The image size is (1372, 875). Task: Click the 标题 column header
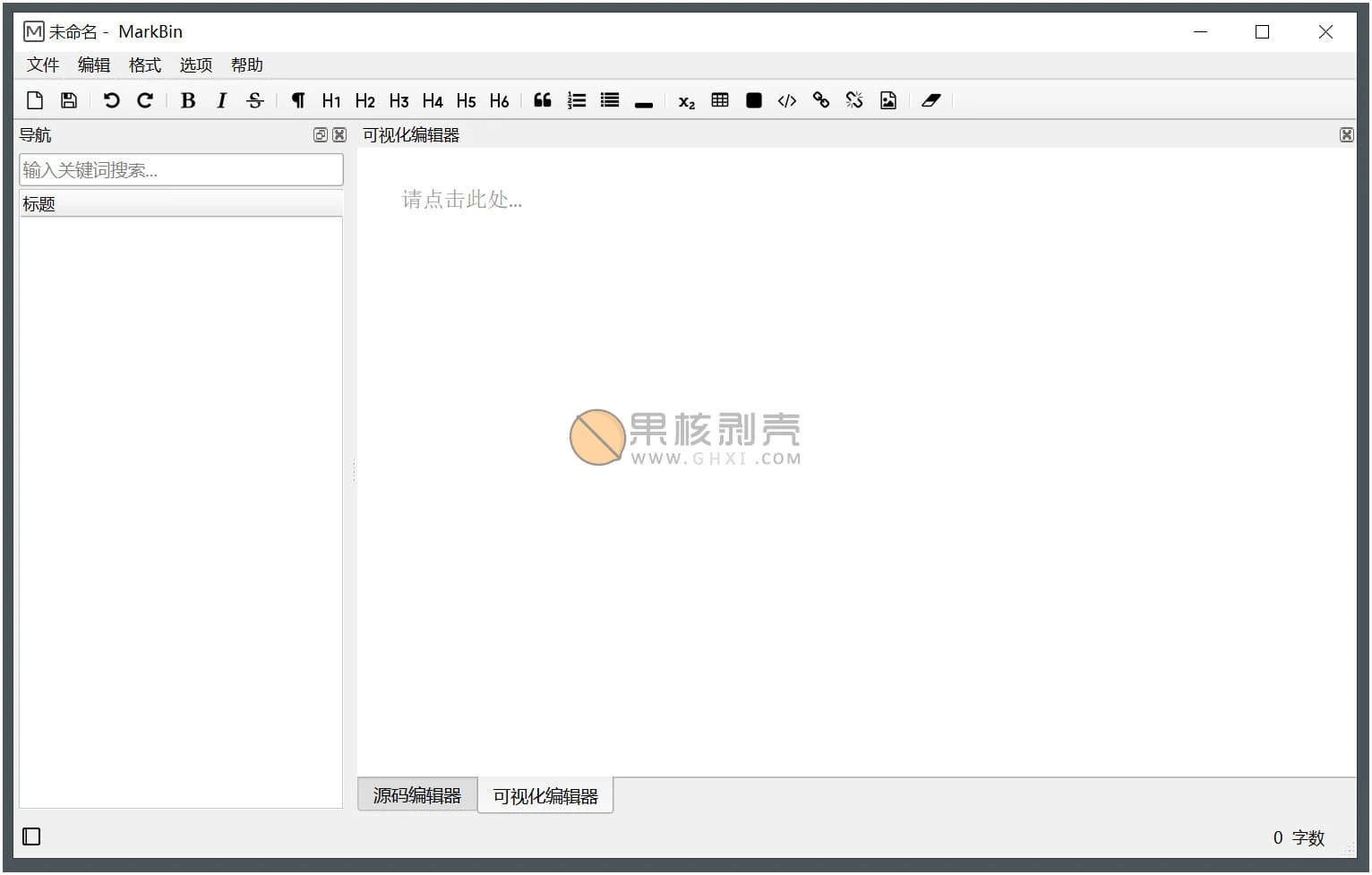point(181,204)
